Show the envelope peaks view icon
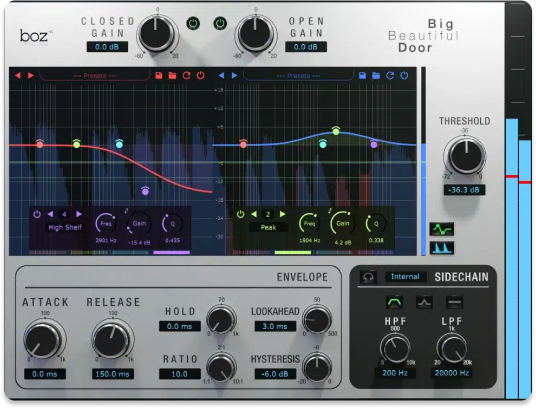The height and width of the screenshot is (409, 536). click(x=442, y=247)
